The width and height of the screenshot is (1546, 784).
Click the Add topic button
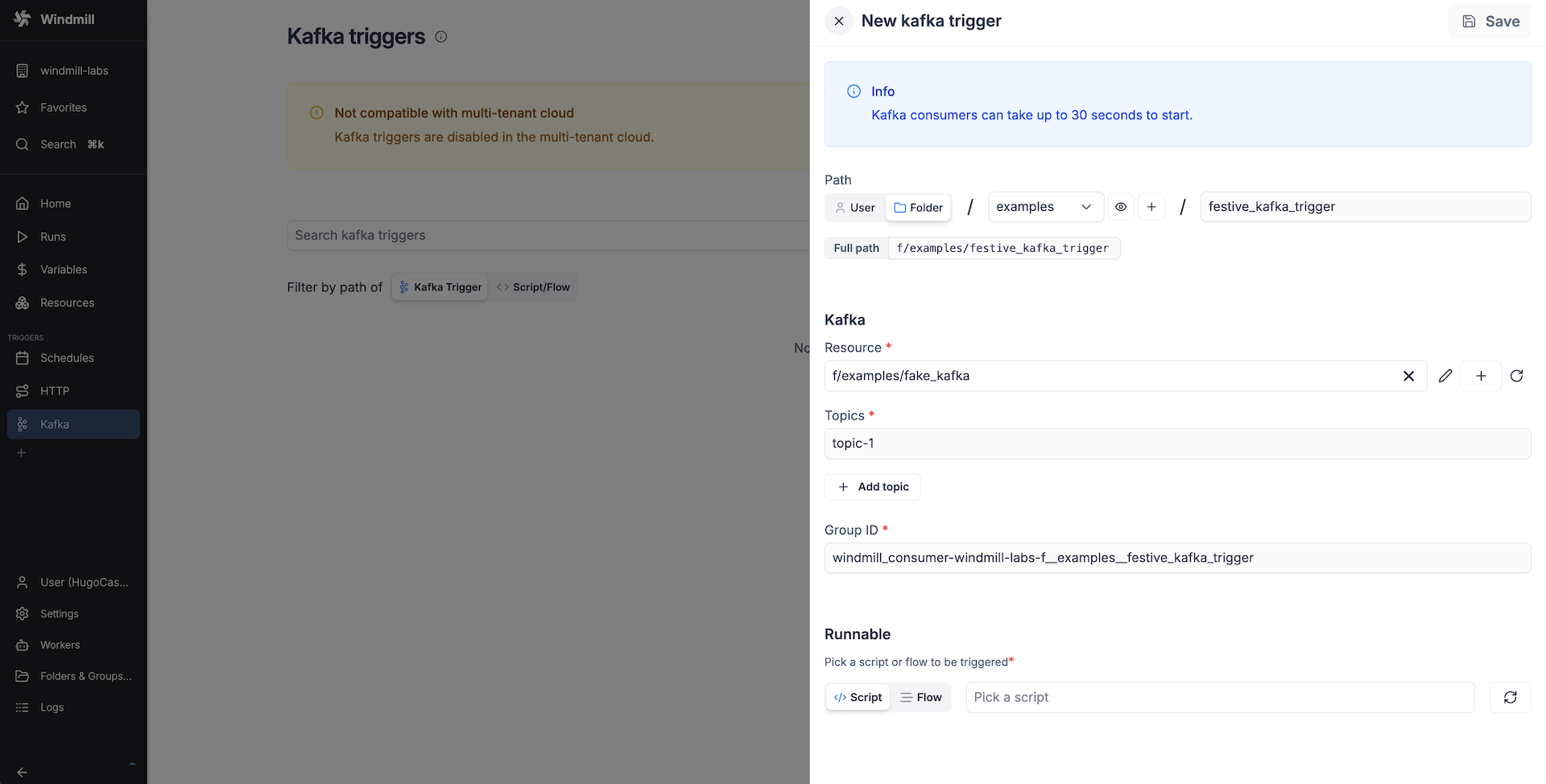(x=872, y=486)
